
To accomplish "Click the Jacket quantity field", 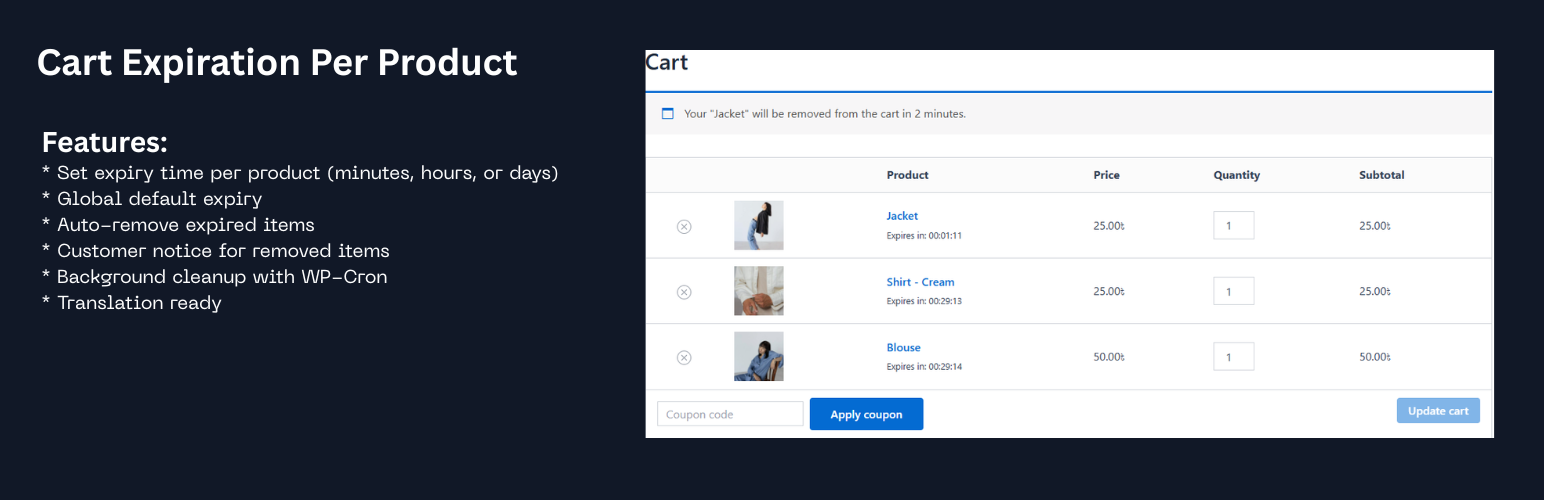I will (1233, 226).
